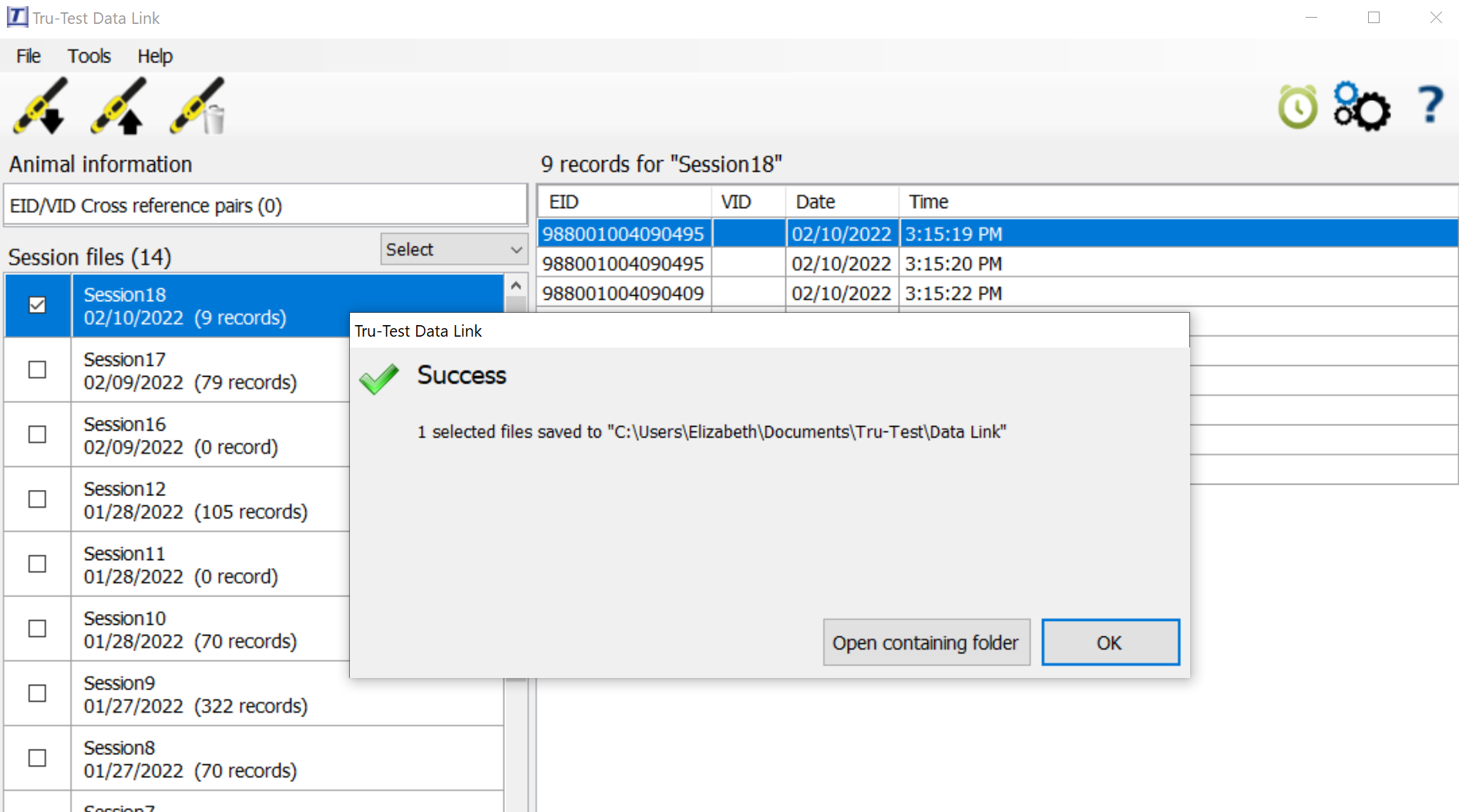Check the Session10 checkbox
The width and height of the screenshot is (1459, 812).
(x=37, y=629)
